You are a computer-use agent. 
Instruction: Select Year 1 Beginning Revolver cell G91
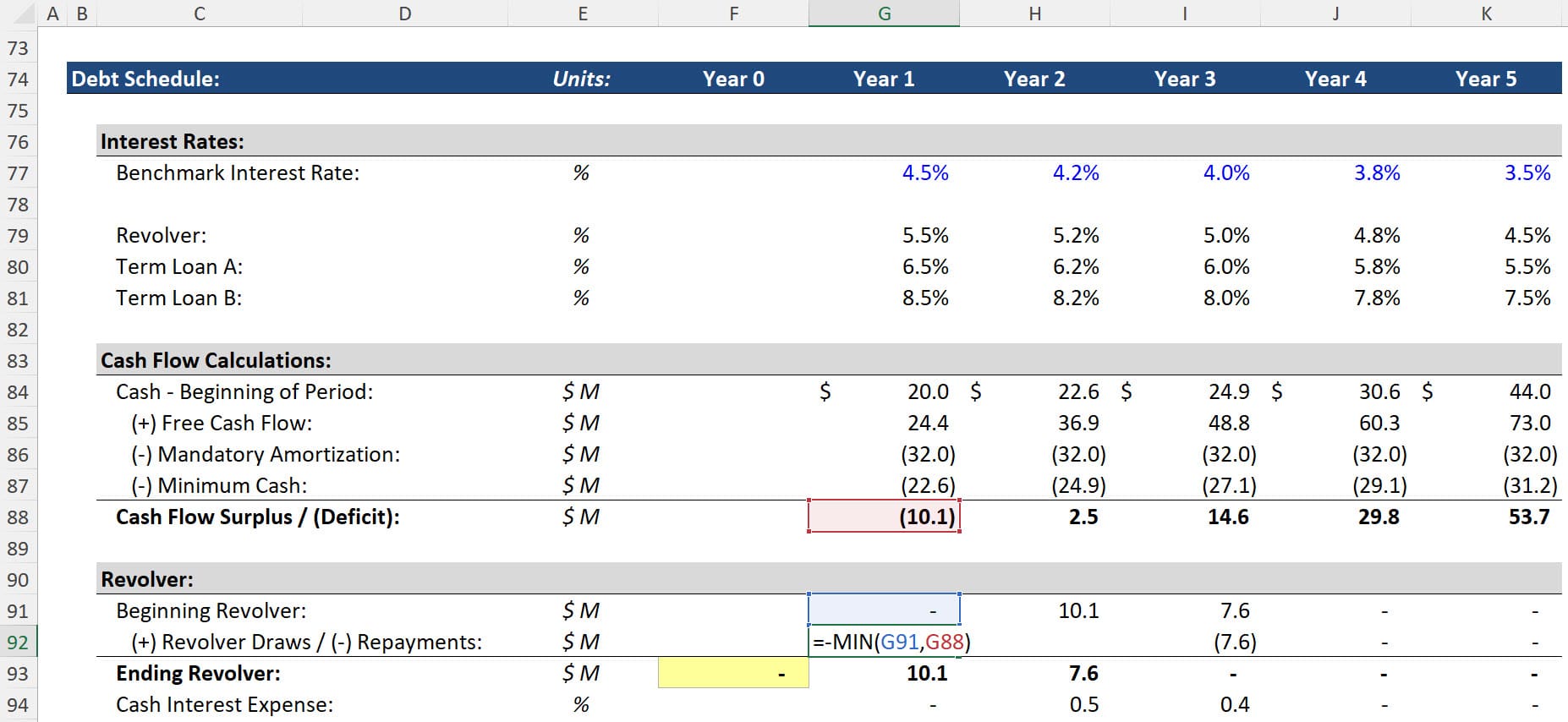(x=884, y=611)
